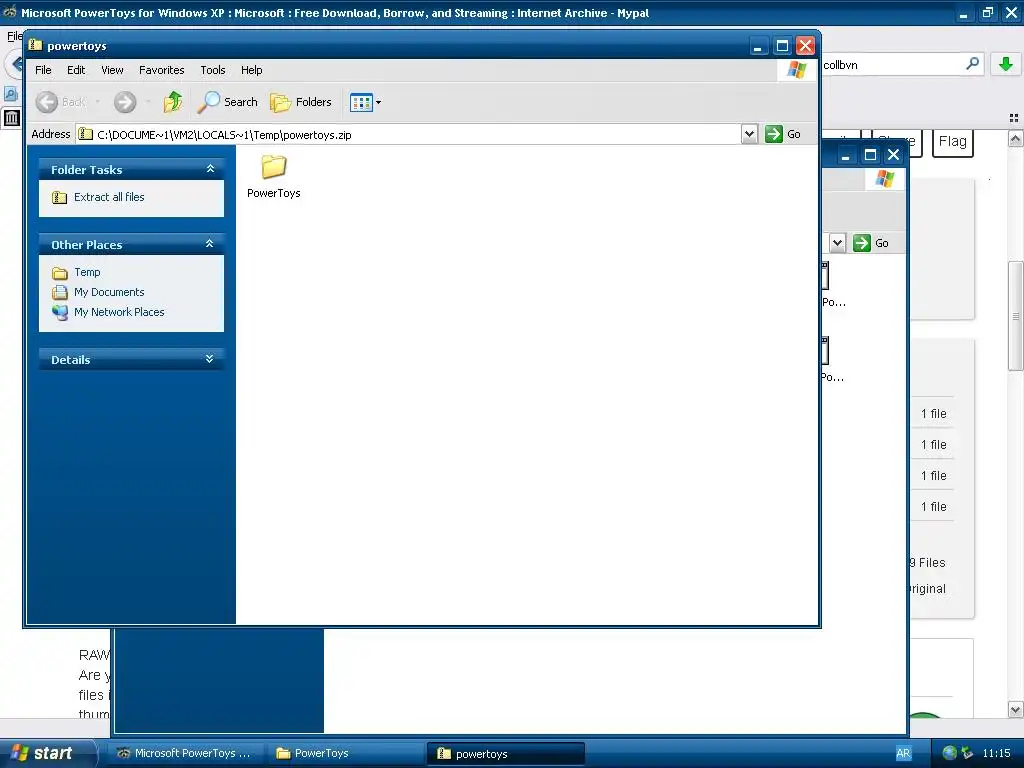Open the Help menu
Viewport: 1024px width, 768px height.
(251, 70)
